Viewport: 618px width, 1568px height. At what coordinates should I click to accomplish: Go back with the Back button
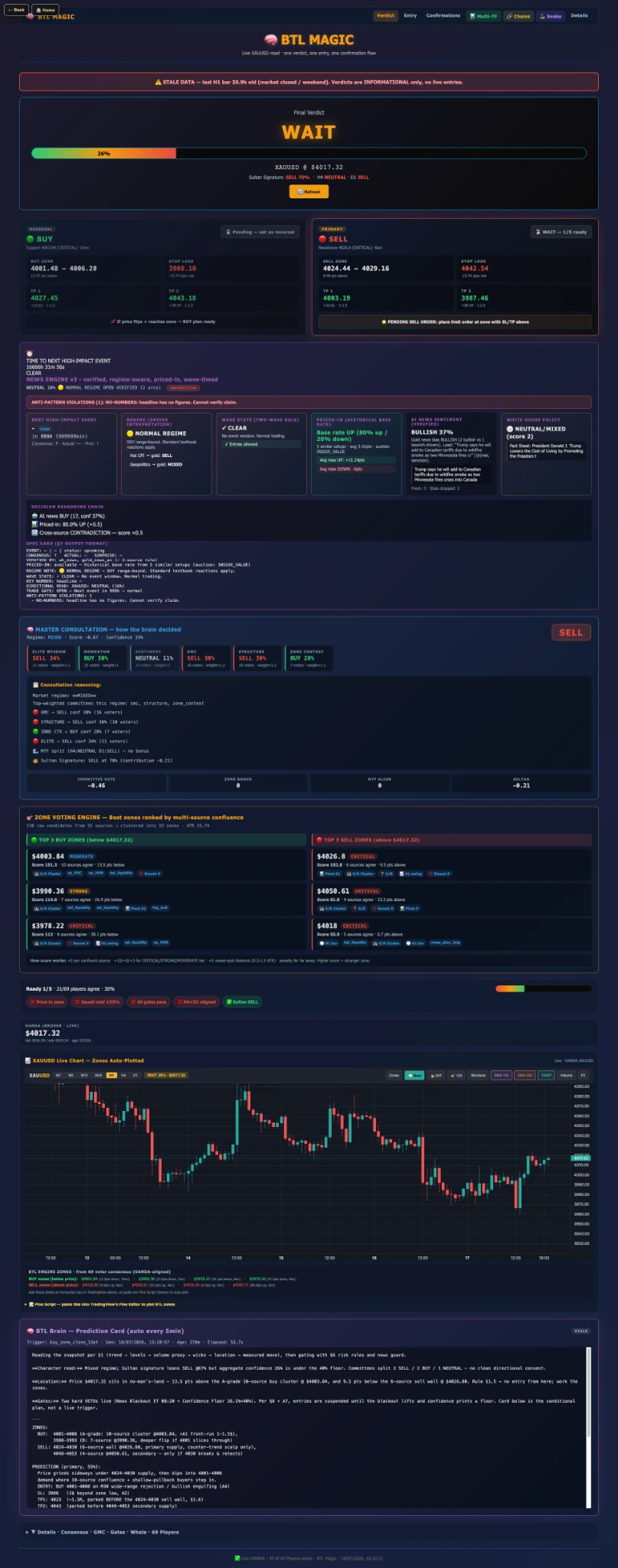tap(16, 10)
